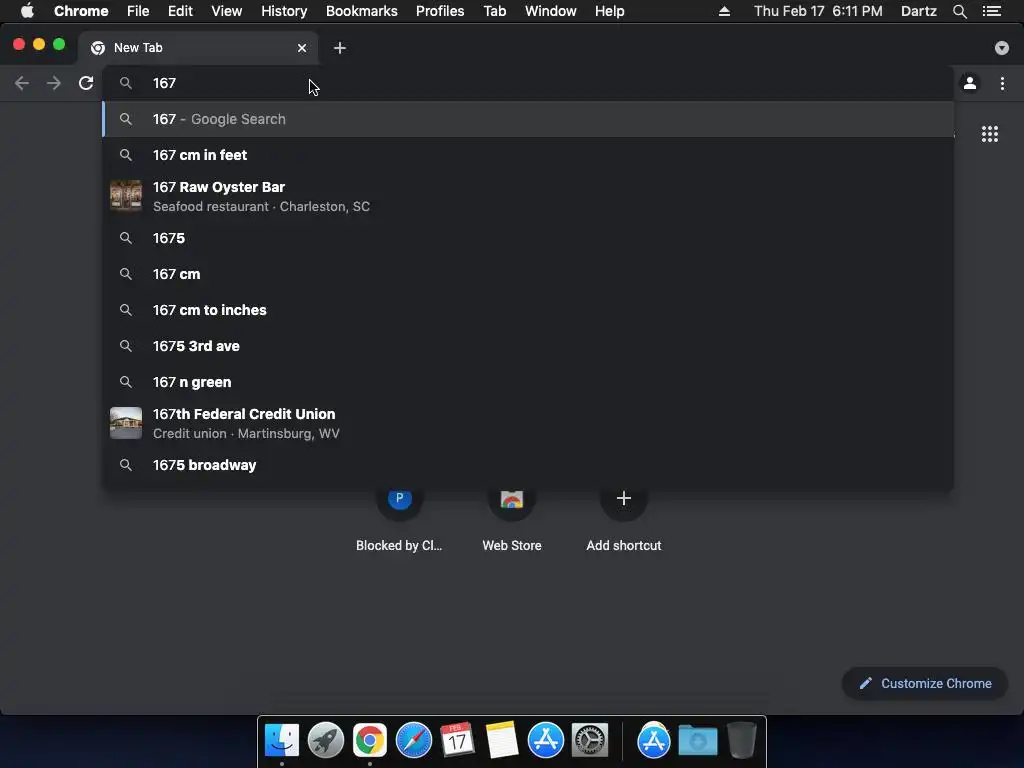The width and height of the screenshot is (1024, 768).
Task: Open the Chrome profile avatar icon
Action: click(970, 83)
